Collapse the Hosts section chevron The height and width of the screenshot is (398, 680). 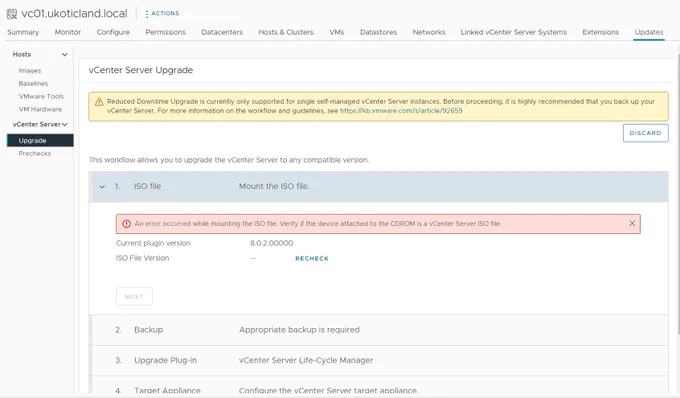pyautogui.click(x=65, y=55)
